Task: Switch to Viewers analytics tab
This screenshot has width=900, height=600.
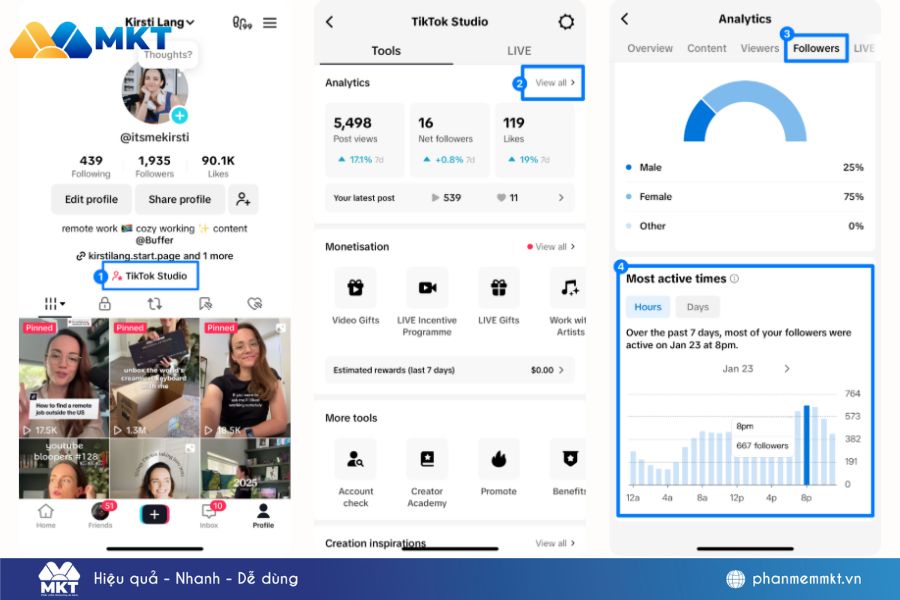Action: [759, 49]
